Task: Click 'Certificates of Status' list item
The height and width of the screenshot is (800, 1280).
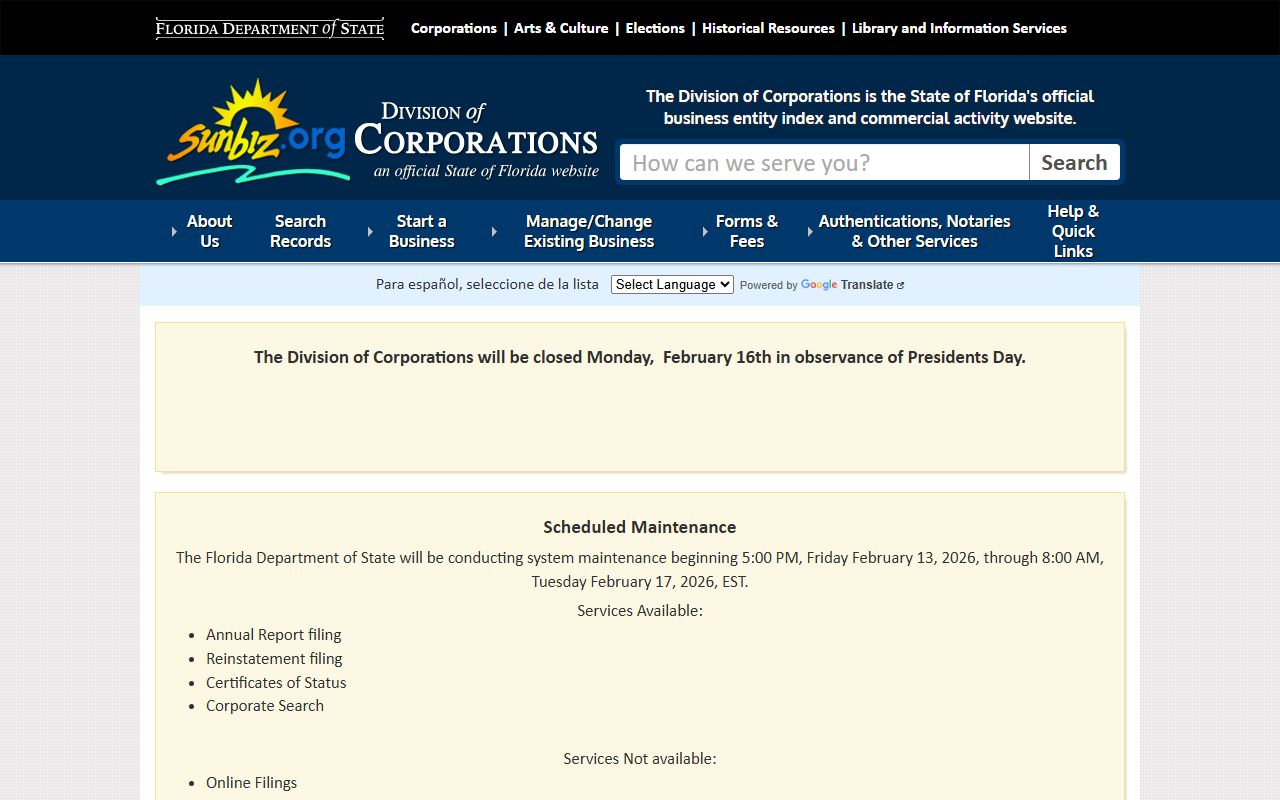Action: (x=276, y=683)
